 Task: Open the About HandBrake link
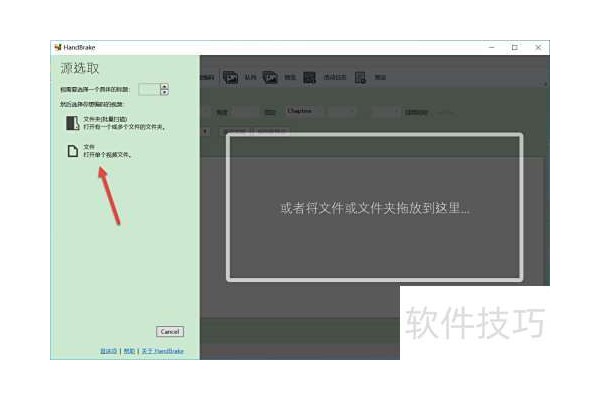pyautogui.click(x=163, y=351)
